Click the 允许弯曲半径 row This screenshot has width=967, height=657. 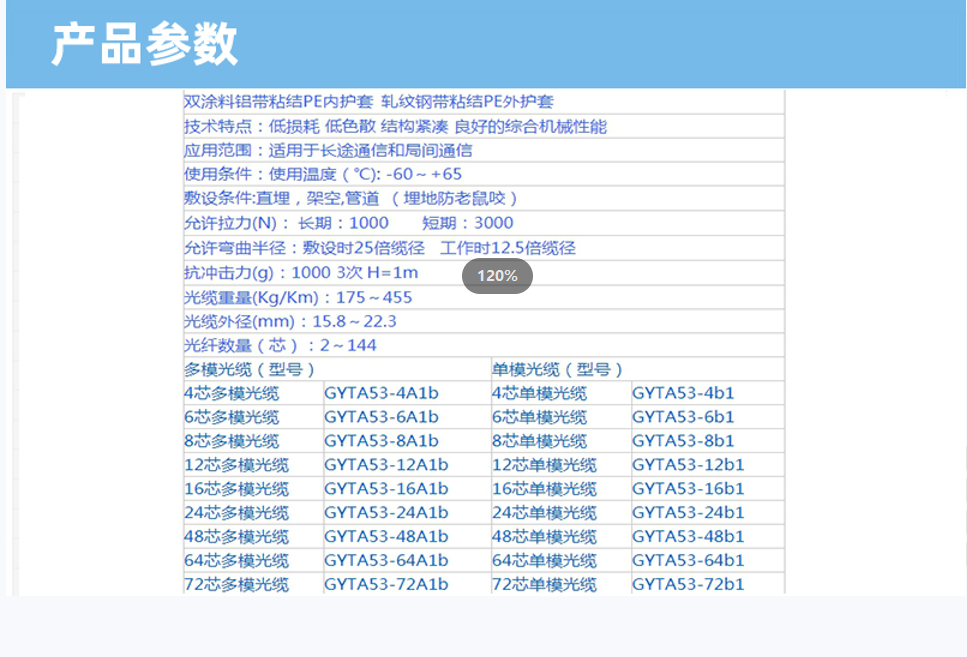tap(380, 248)
